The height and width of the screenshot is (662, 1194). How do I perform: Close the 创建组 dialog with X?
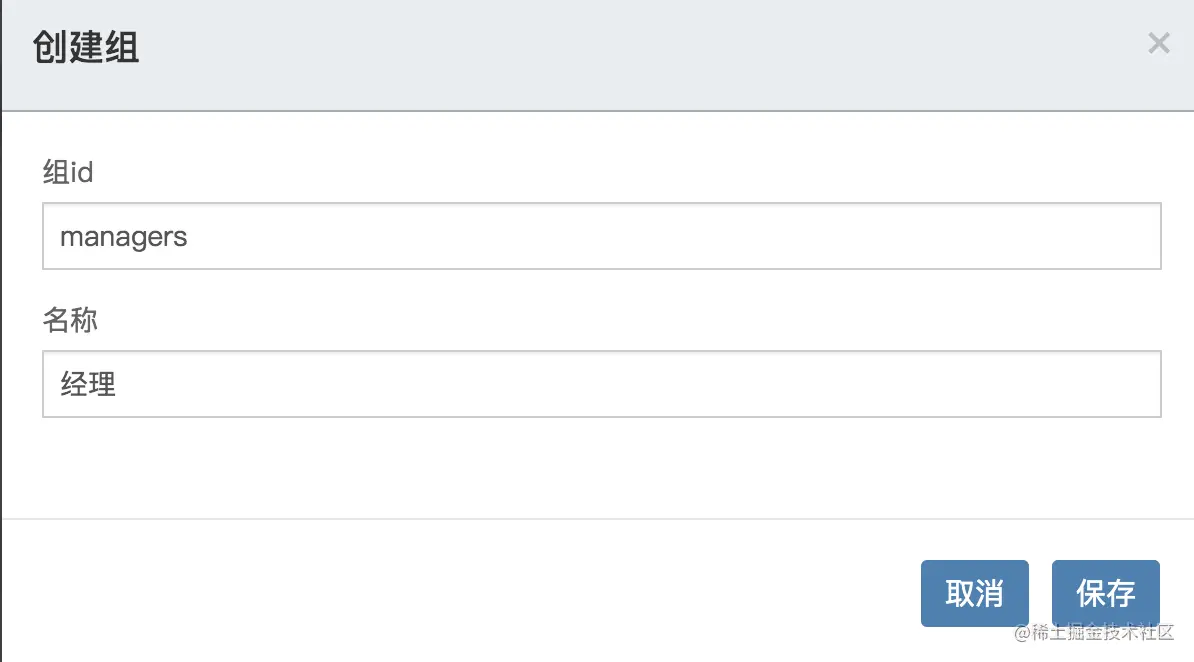coord(1158,43)
